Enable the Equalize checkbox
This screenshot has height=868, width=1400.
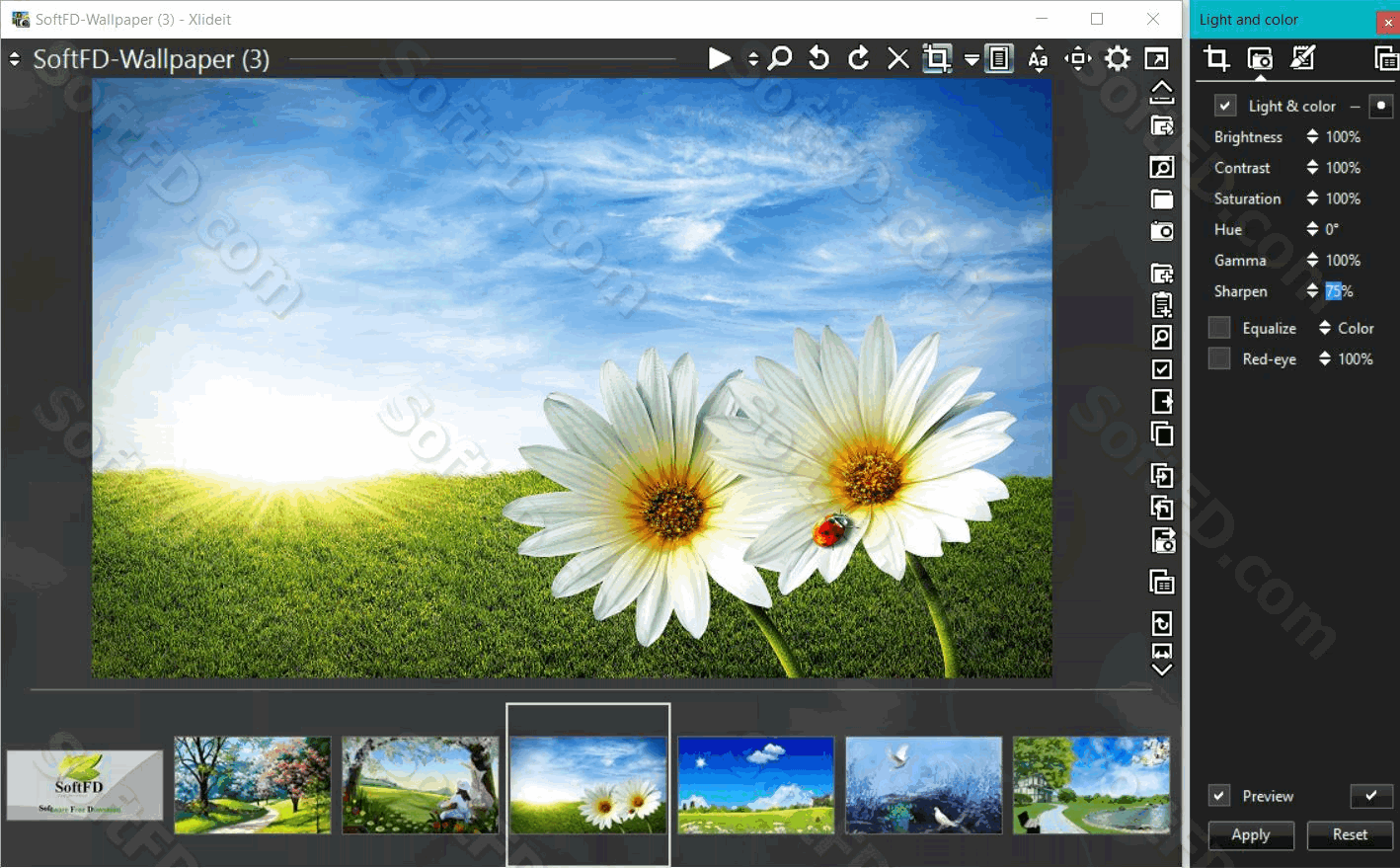click(x=1220, y=328)
